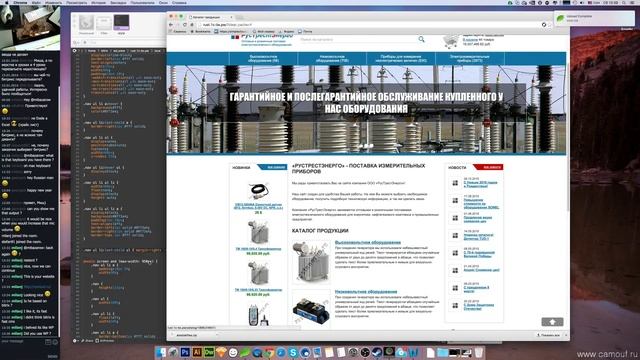Open Sketch from the Dock

pos(221,352)
